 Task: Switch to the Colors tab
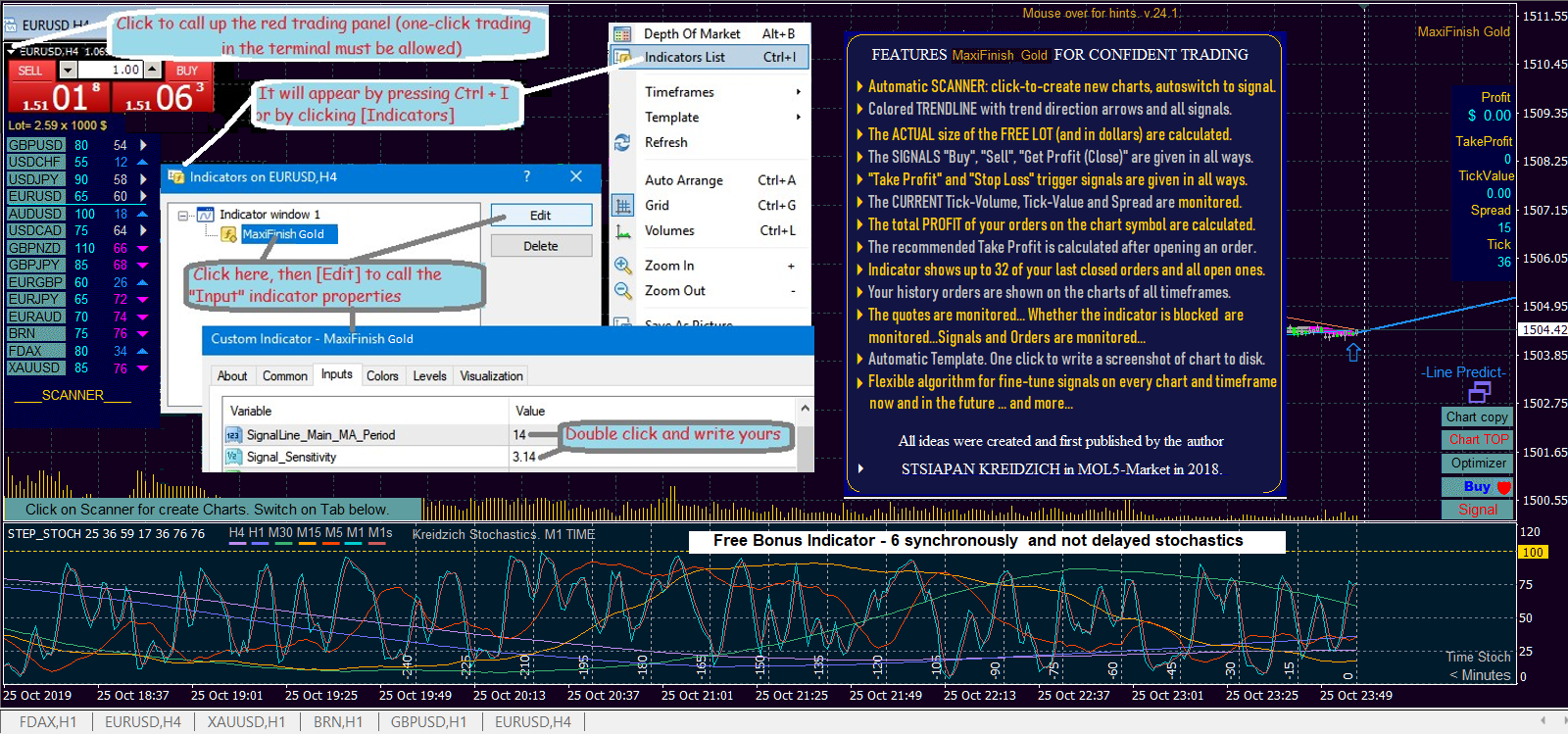[x=382, y=376]
